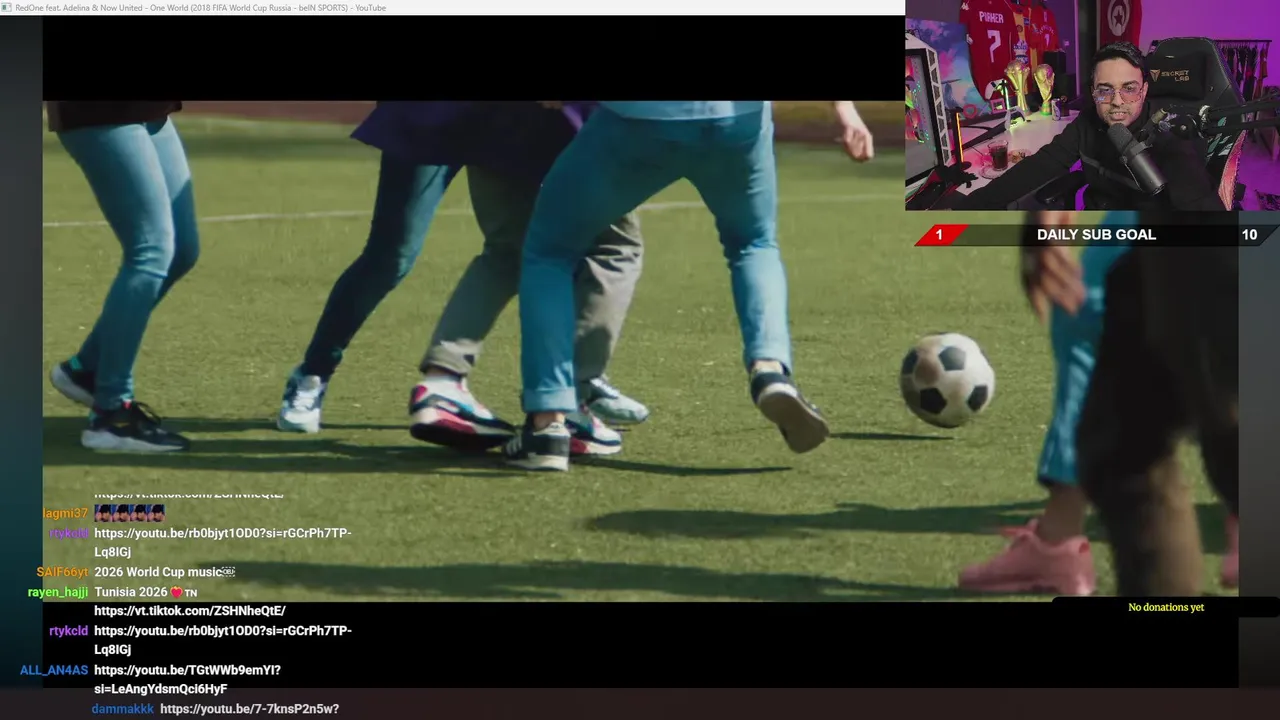Click the sub goal target number '10'
This screenshot has width=1280, height=720.
point(1249,235)
